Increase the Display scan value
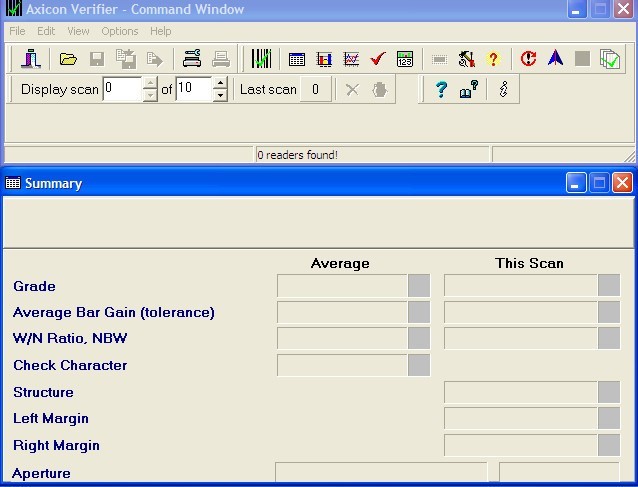This screenshot has height=487, width=638. [x=151, y=83]
